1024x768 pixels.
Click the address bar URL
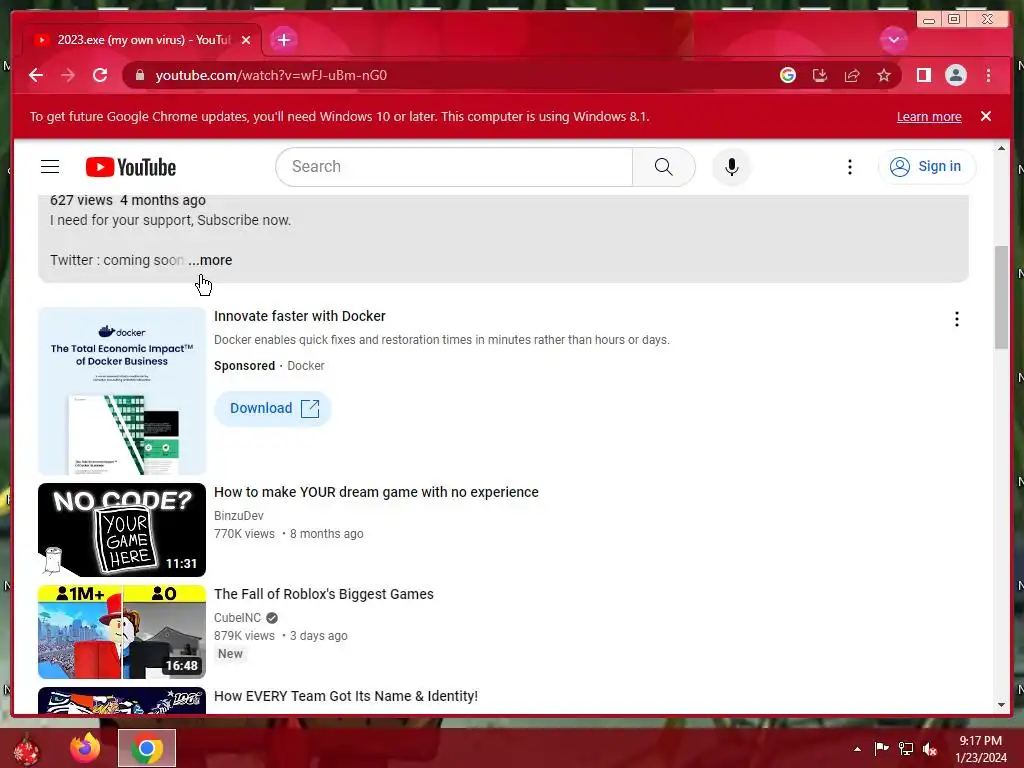coord(271,75)
